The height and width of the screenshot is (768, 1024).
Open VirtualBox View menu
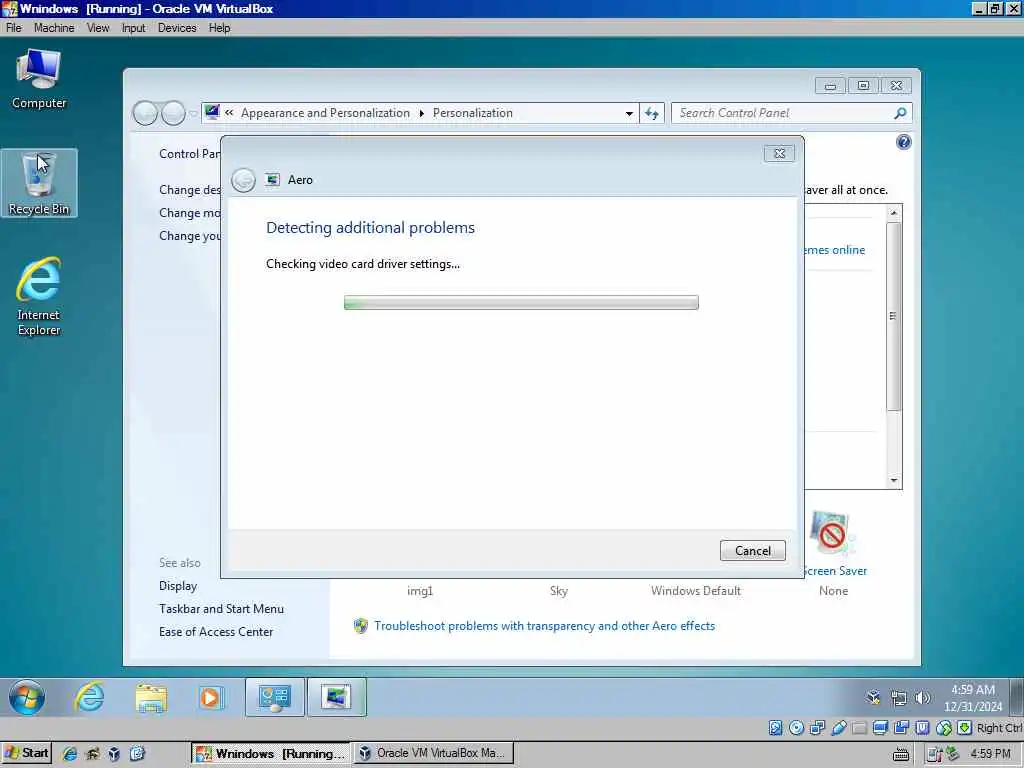point(98,28)
